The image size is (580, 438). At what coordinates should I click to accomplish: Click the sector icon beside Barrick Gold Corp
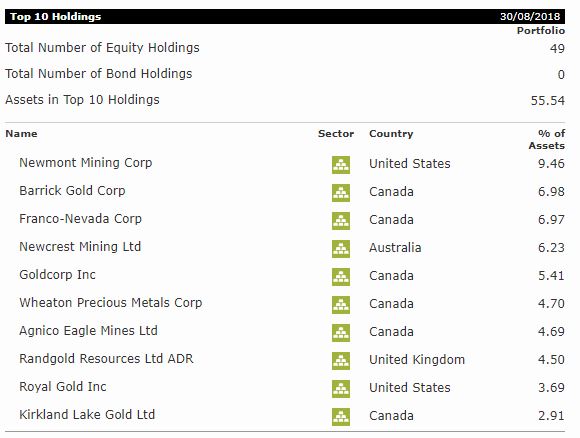(341, 193)
